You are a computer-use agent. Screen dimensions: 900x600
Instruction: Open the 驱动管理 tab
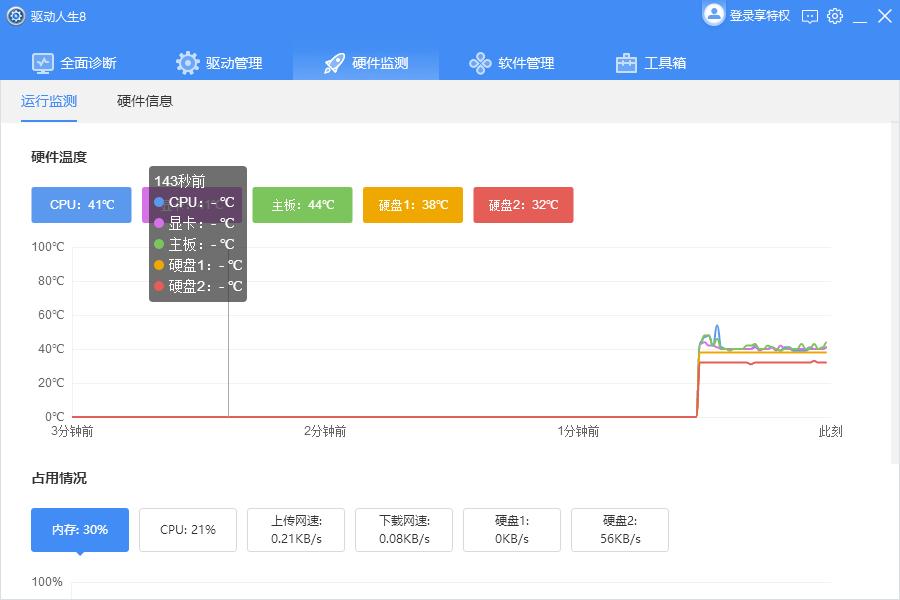click(220, 63)
